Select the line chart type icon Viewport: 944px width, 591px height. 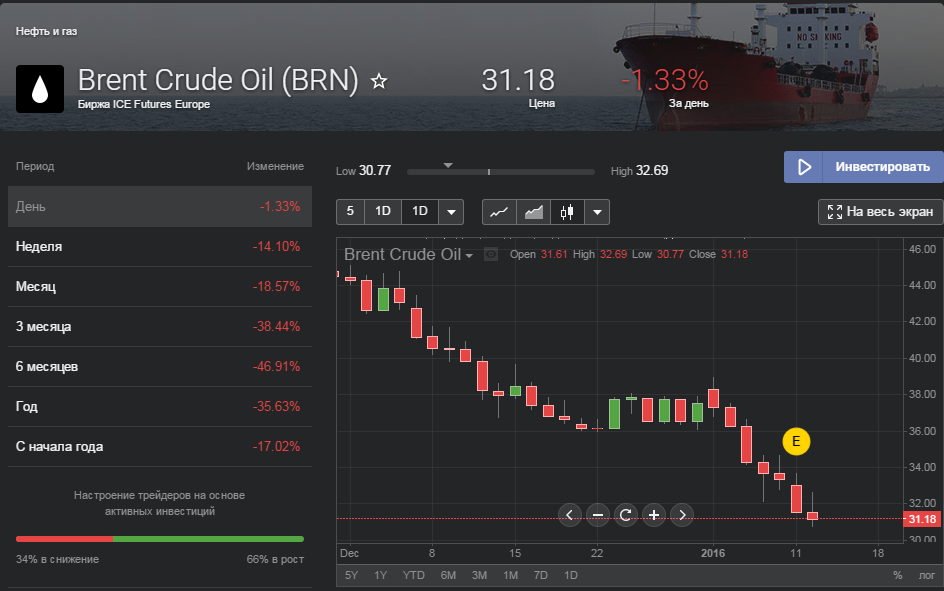(499, 212)
